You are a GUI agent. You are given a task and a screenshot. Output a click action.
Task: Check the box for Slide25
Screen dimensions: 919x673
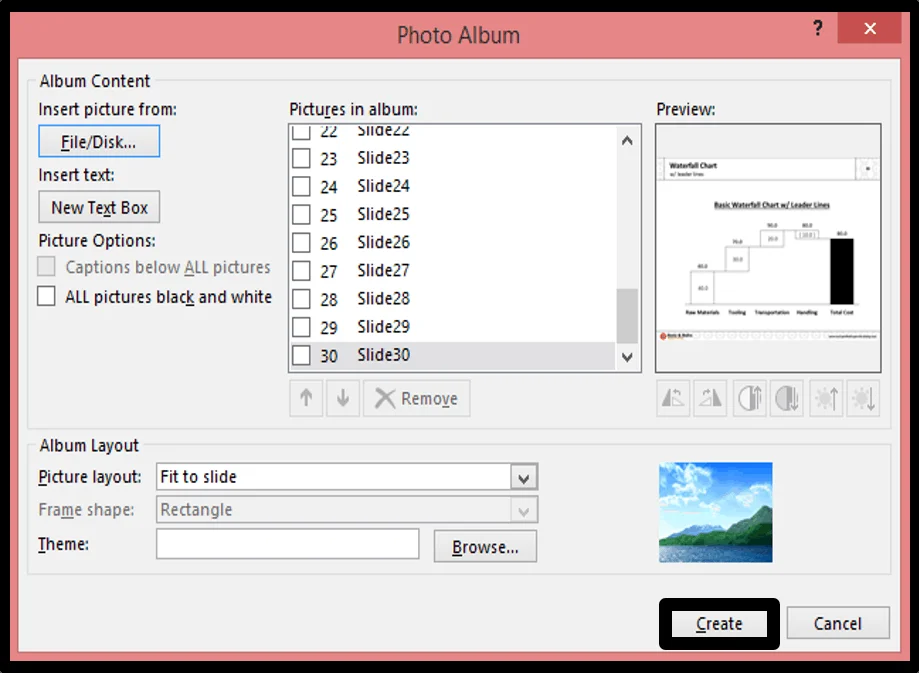click(x=301, y=215)
